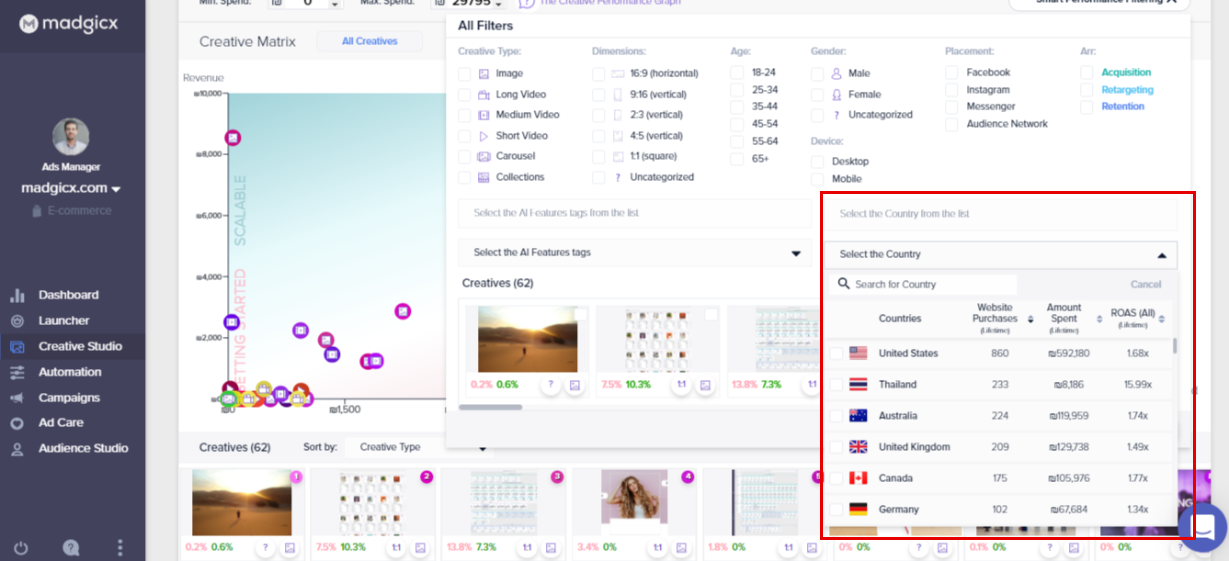Select the Thailand row checkbox

point(836,384)
